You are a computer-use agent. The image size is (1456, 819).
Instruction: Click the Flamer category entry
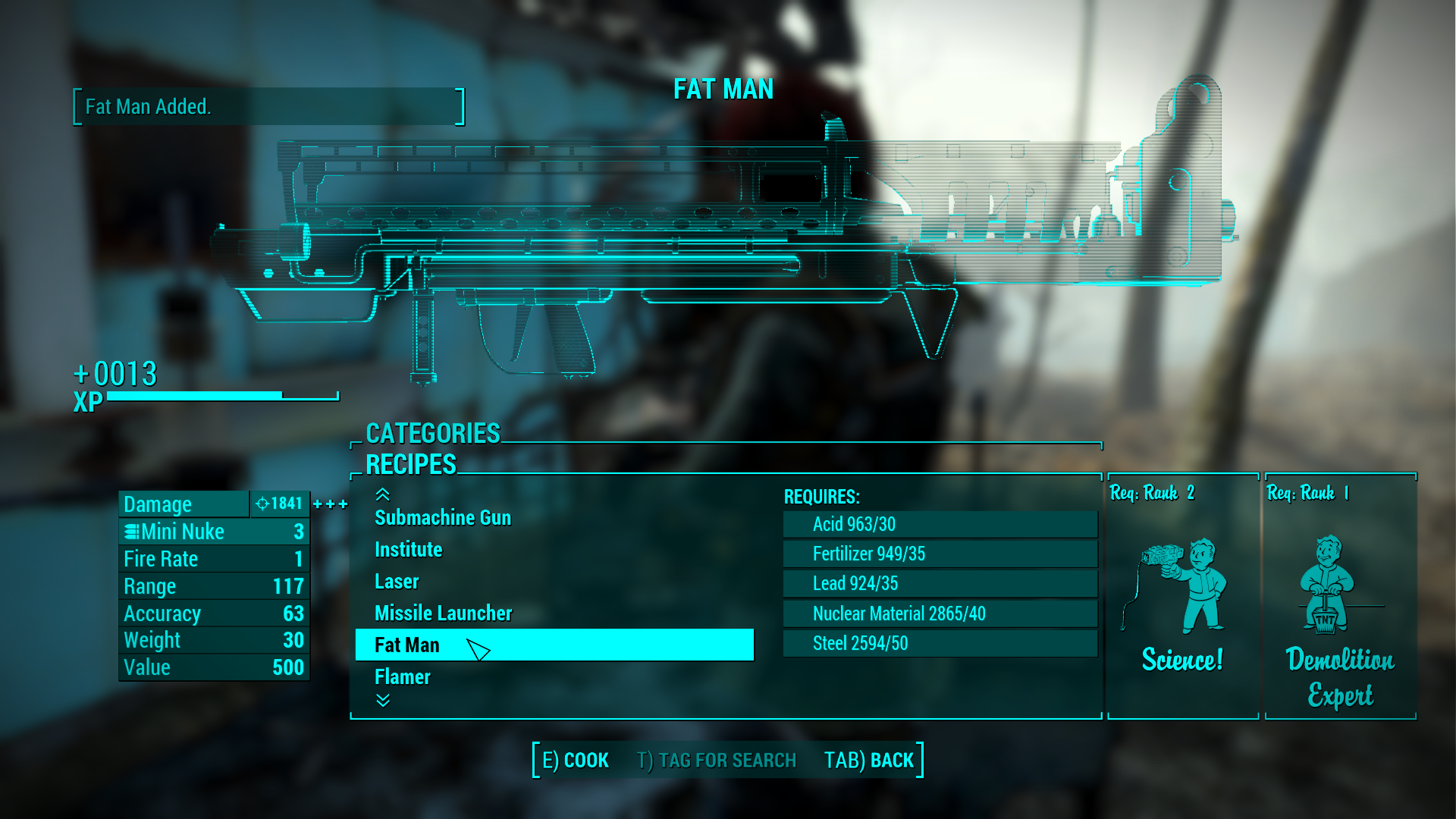401,677
